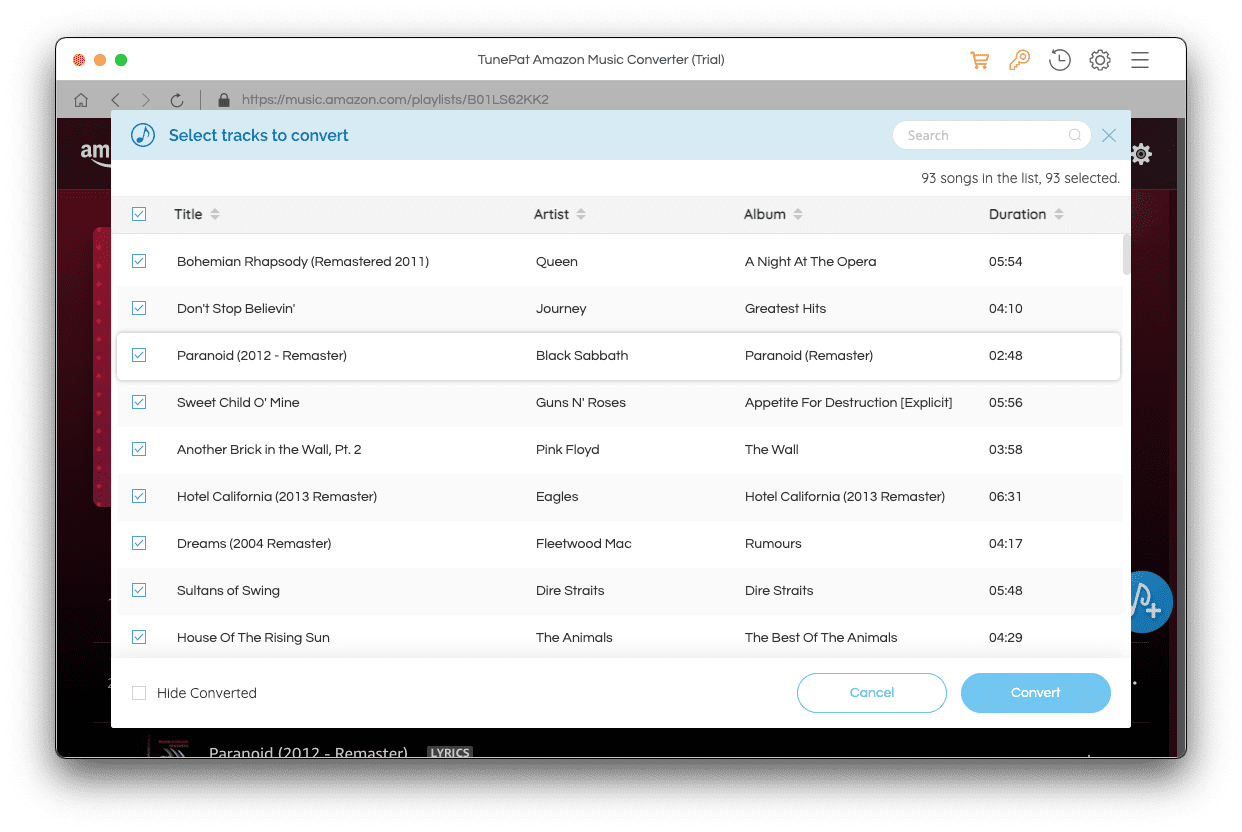Image resolution: width=1242 pixels, height=832 pixels.
Task: Open the hamburger menu icon
Action: tap(1140, 60)
